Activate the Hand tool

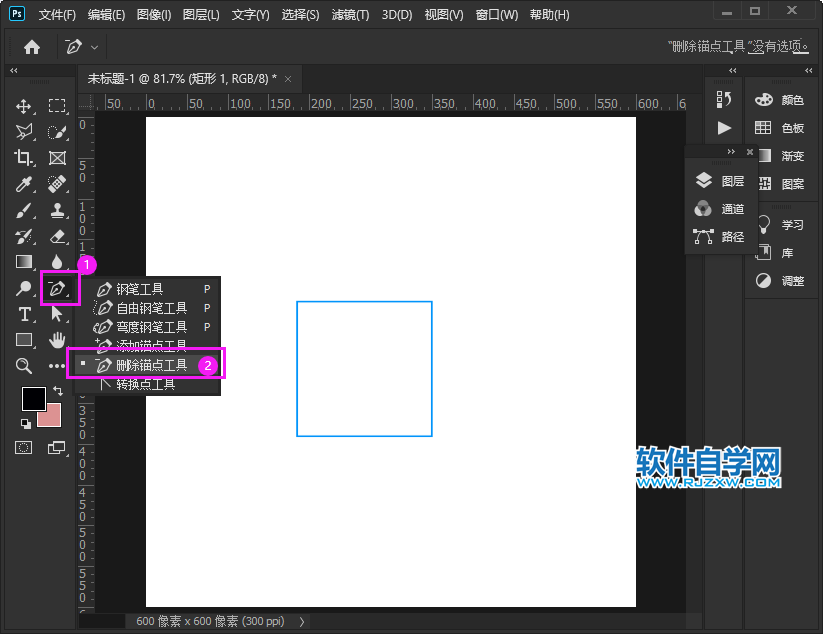coord(57,340)
